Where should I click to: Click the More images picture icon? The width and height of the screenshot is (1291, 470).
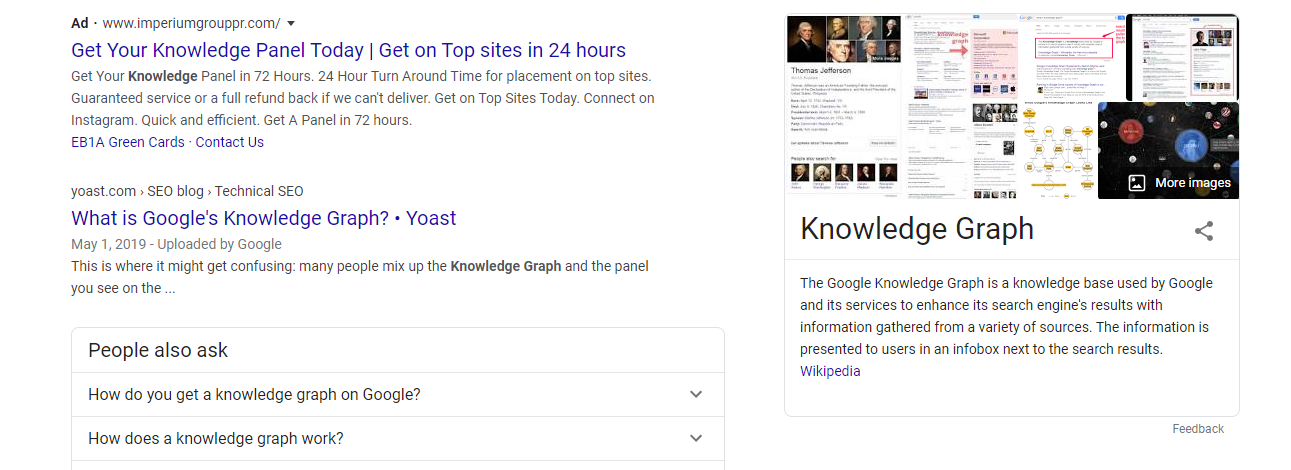pyautogui.click(x=1136, y=183)
